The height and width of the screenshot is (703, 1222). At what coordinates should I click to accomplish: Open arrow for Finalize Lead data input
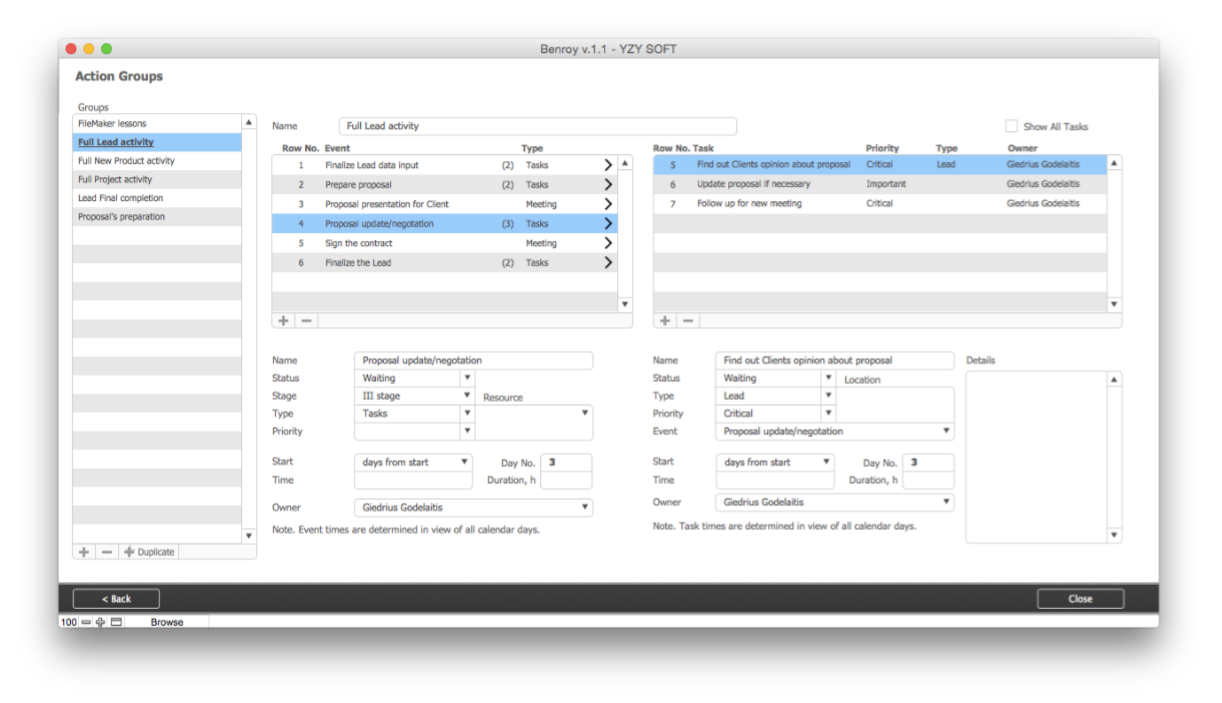(x=607, y=165)
